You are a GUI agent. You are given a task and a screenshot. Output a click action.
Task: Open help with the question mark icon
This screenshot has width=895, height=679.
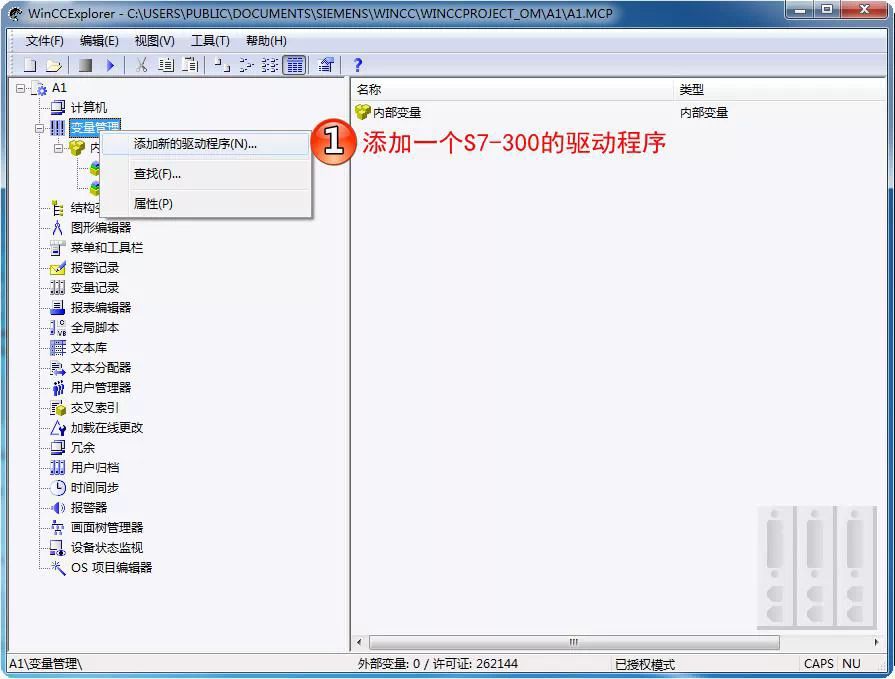point(357,65)
